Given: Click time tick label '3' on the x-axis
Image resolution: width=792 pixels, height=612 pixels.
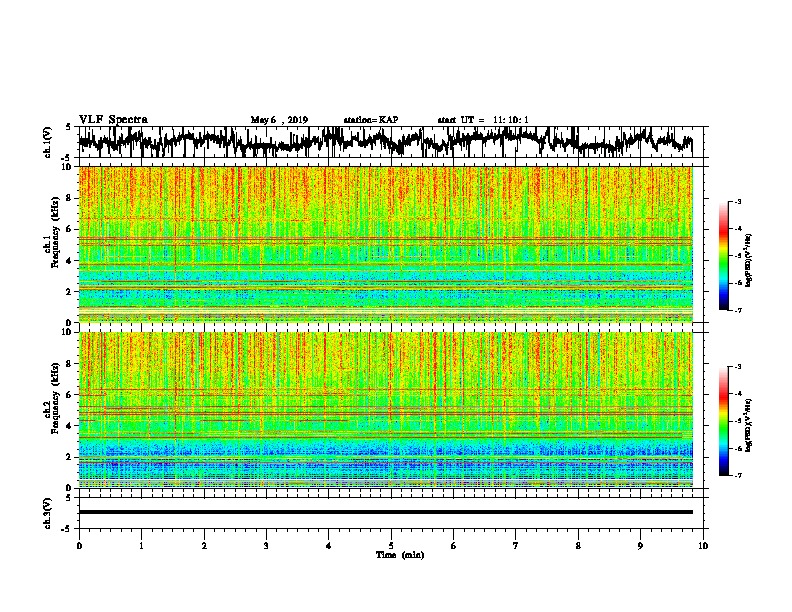Looking at the screenshot, I should coord(266,546).
